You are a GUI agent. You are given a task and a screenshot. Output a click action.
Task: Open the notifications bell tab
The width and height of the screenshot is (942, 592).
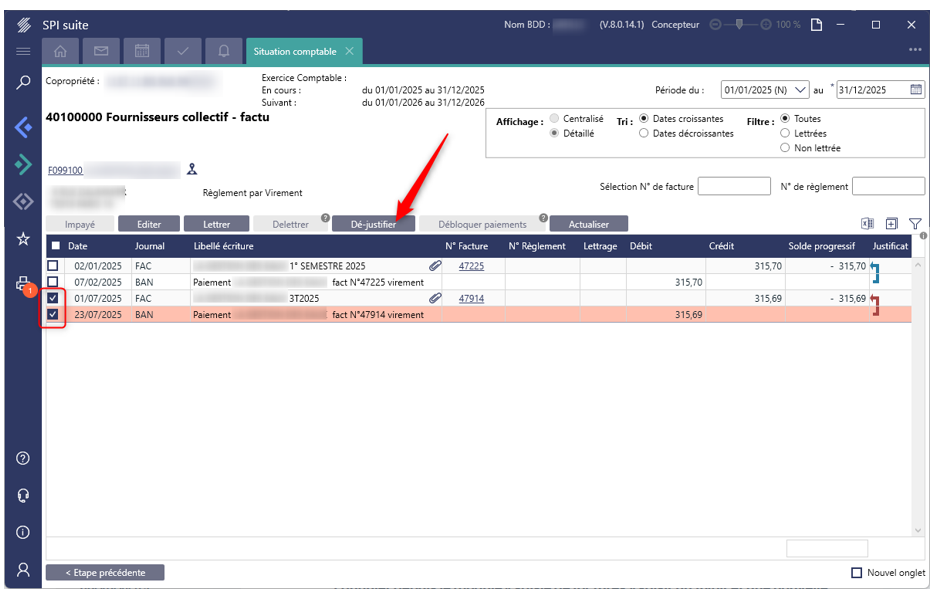tap(223, 51)
